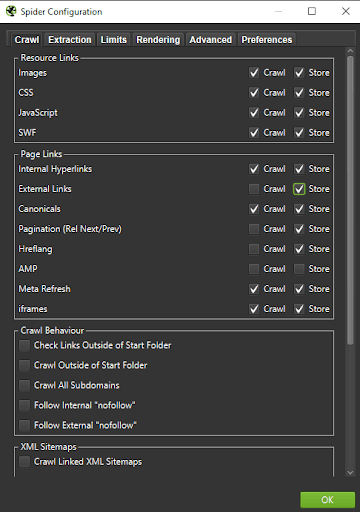Click the Meta Refresh row label
Viewport: 360px width, 512px height.
(45, 289)
